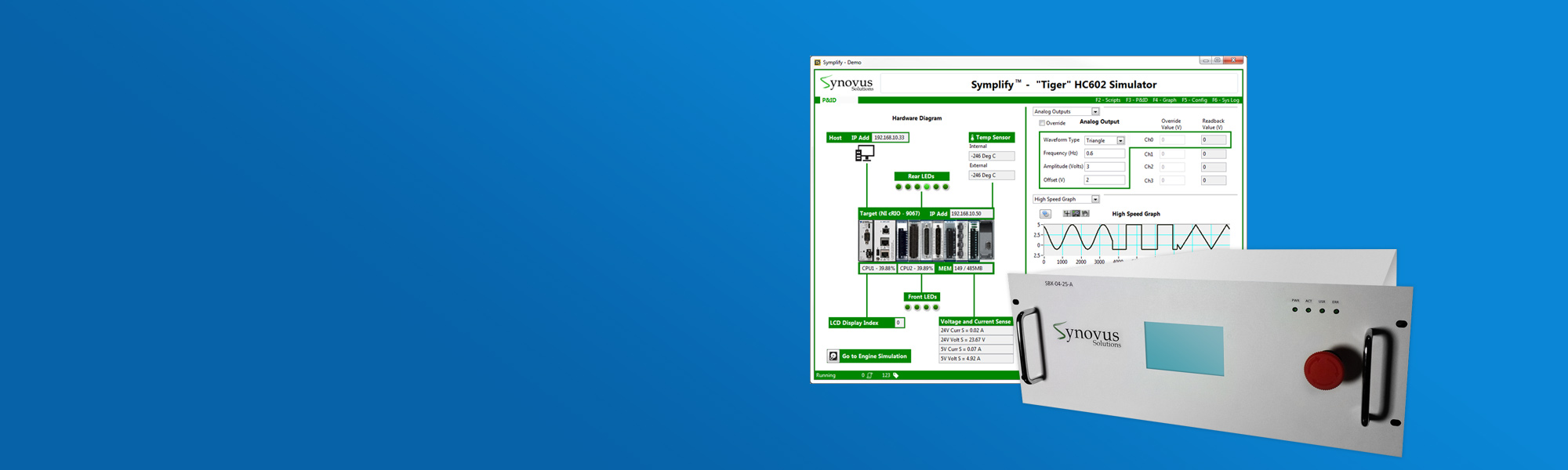
Task: Click the tag icon in status bar
Action: tap(896, 375)
